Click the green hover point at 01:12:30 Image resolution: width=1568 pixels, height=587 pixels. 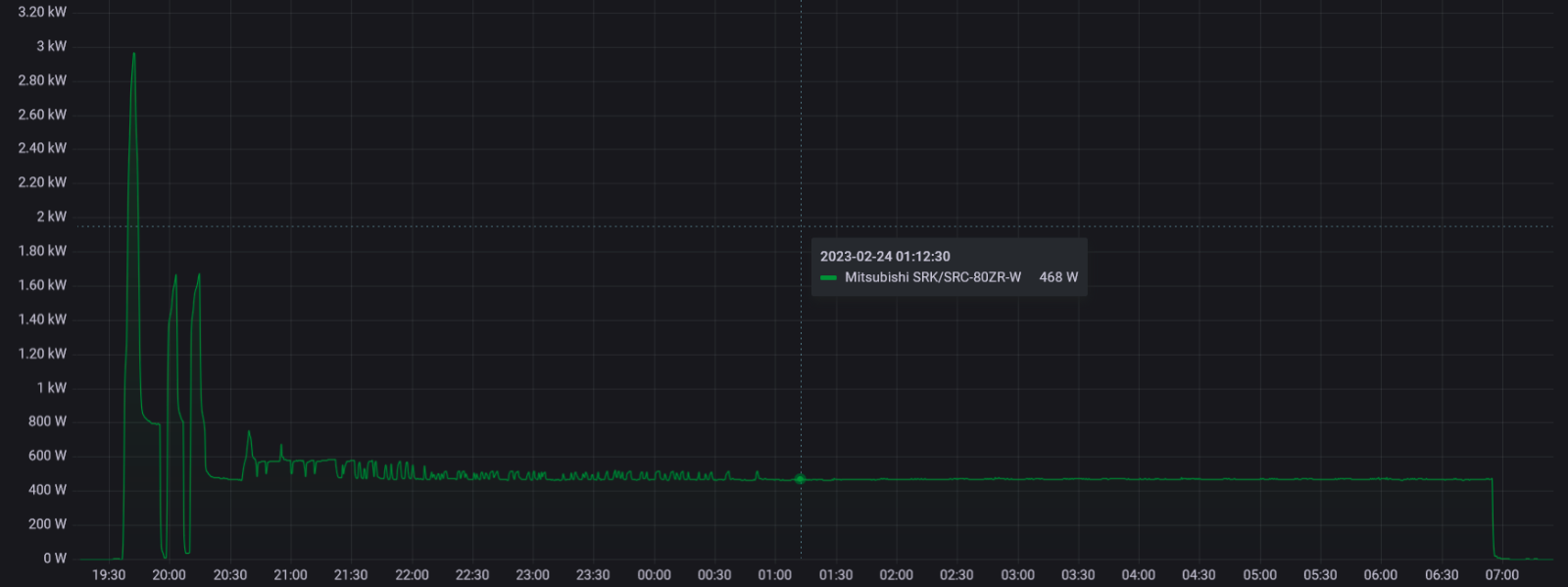pos(801,479)
